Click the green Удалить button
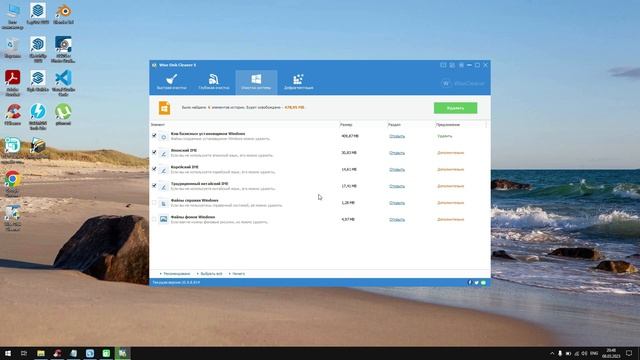Image resolution: width=640 pixels, height=360 pixels. (x=455, y=108)
